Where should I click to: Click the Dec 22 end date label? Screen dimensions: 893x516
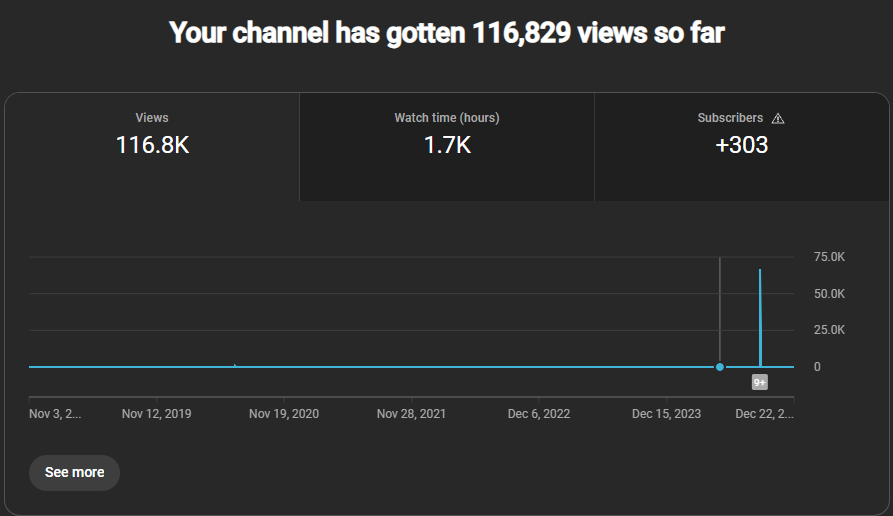click(x=764, y=414)
